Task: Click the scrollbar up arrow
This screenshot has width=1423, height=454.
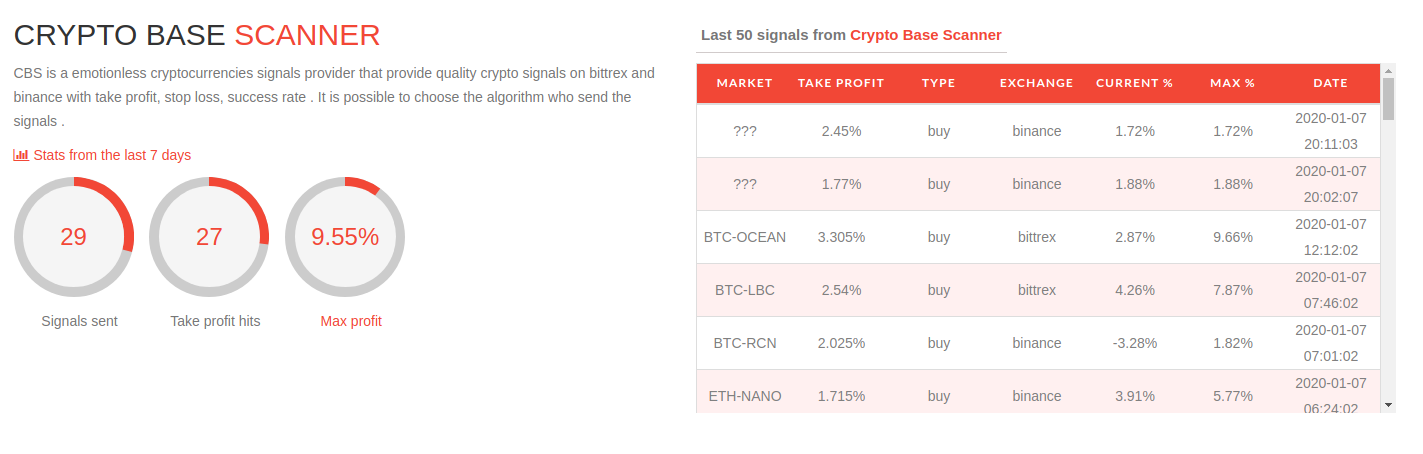Action: 1388,70
